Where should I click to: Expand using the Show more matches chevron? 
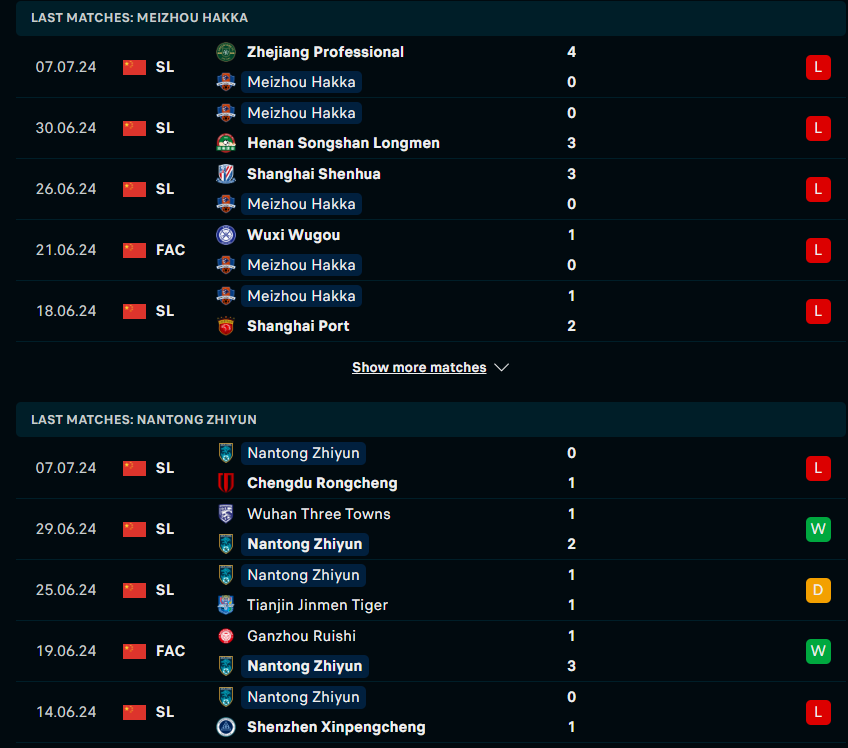coord(501,368)
